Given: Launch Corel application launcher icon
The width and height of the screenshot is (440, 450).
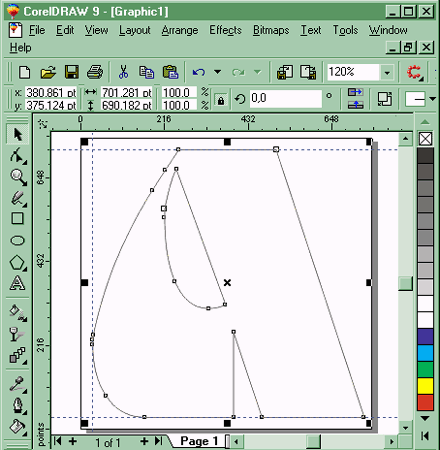Looking at the screenshot, I should (415, 72).
